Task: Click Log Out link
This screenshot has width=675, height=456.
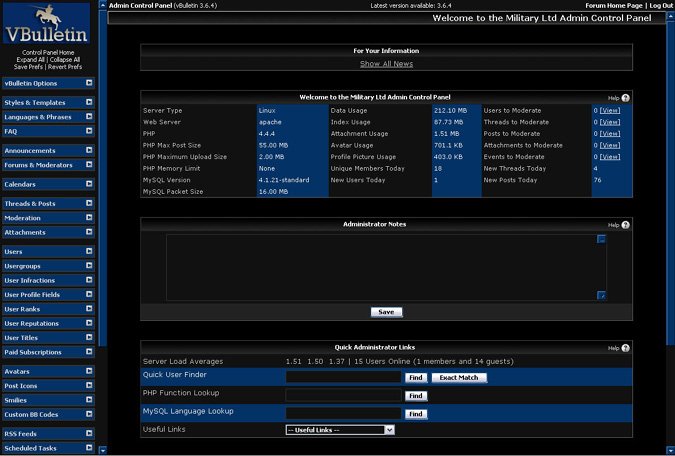Action: pyautogui.click(x=661, y=6)
